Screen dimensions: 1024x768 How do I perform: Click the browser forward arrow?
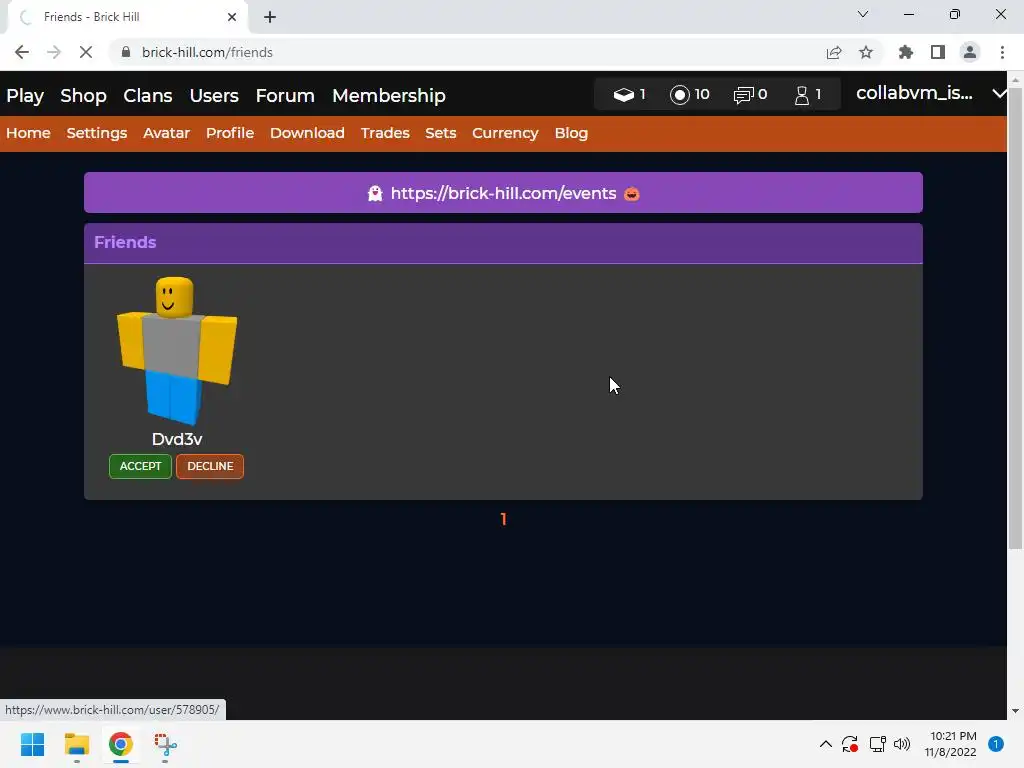[54, 52]
